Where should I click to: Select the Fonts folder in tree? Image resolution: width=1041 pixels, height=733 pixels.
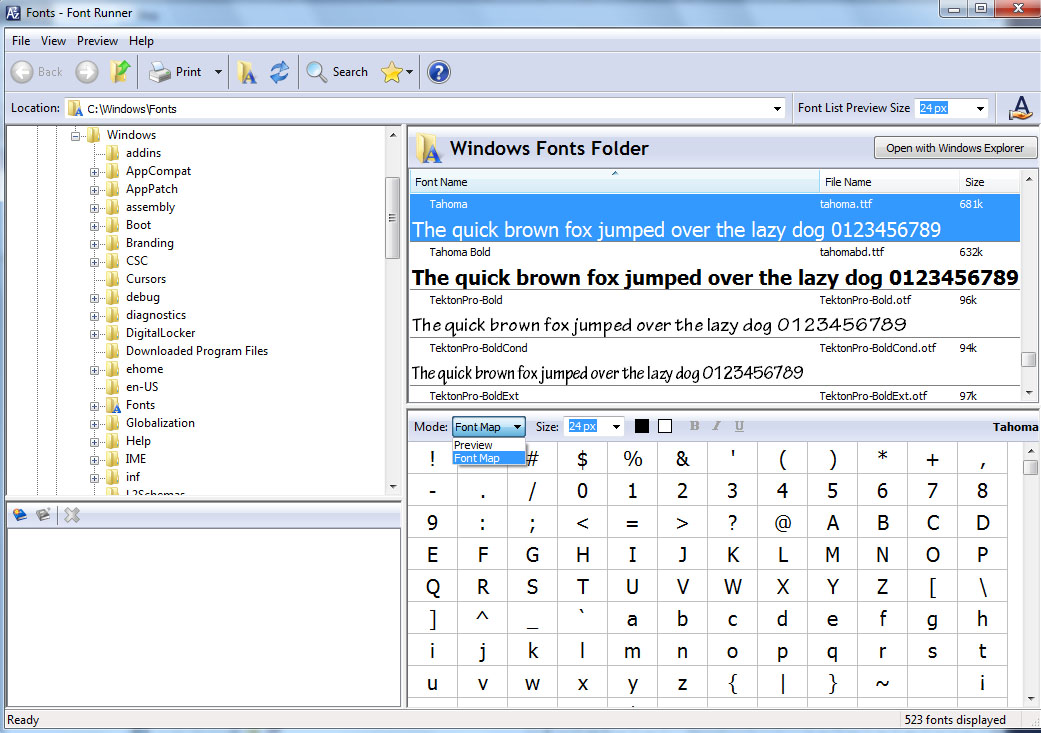point(140,404)
